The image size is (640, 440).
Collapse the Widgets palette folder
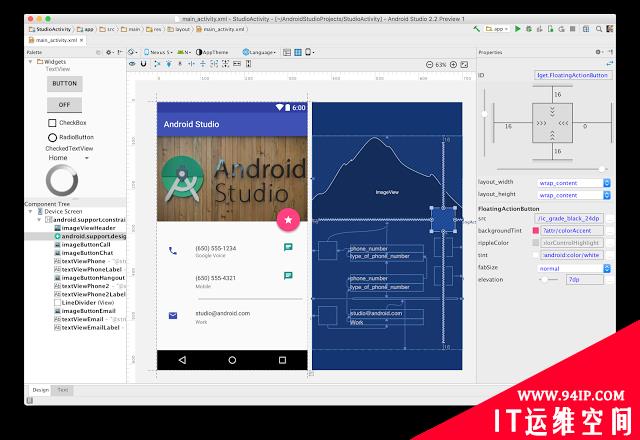pos(30,62)
